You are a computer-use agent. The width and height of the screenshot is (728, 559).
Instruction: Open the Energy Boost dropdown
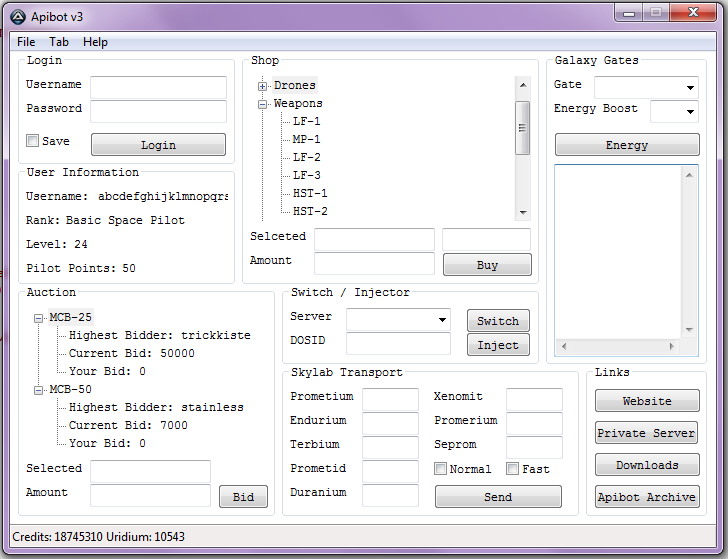(x=690, y=111)
